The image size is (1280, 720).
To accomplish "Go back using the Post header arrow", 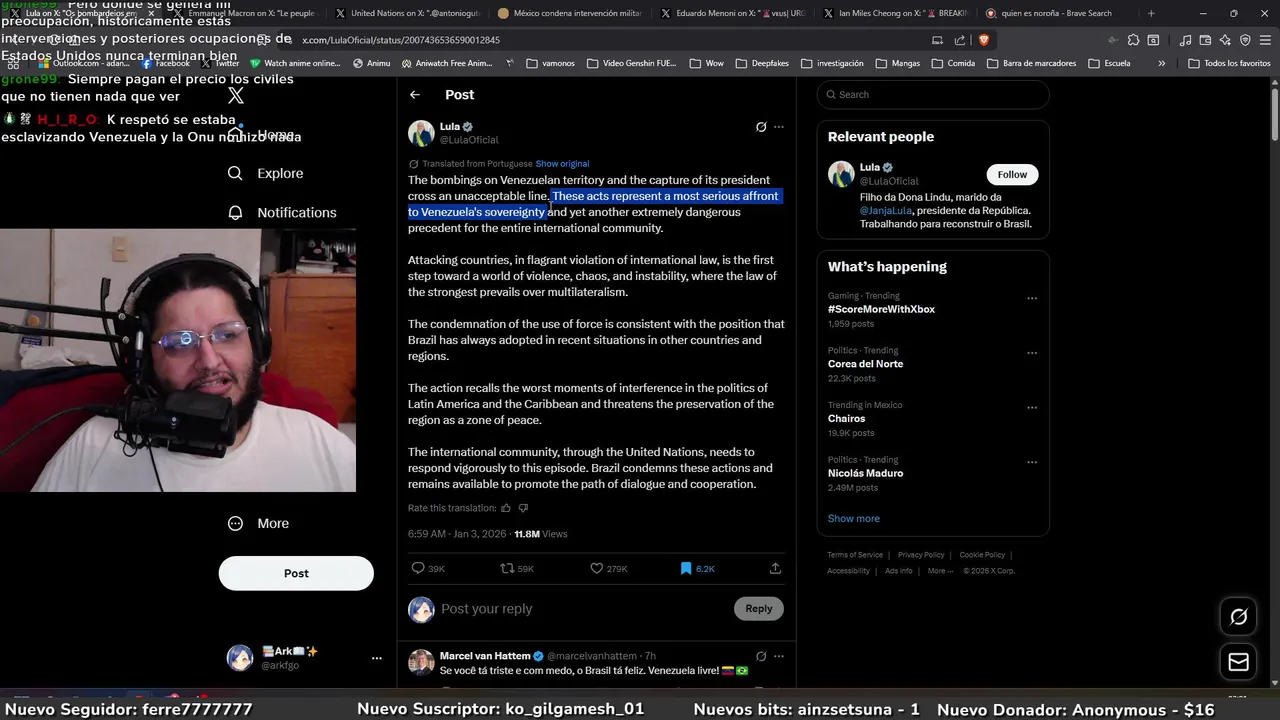I will click(x=415, y=95).
